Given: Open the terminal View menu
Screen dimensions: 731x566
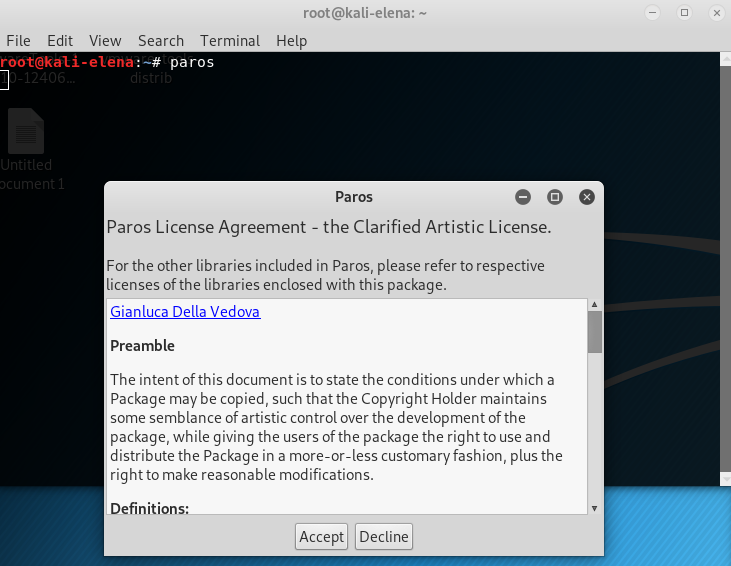Looking at the screenshot, I should coord(105,41).
